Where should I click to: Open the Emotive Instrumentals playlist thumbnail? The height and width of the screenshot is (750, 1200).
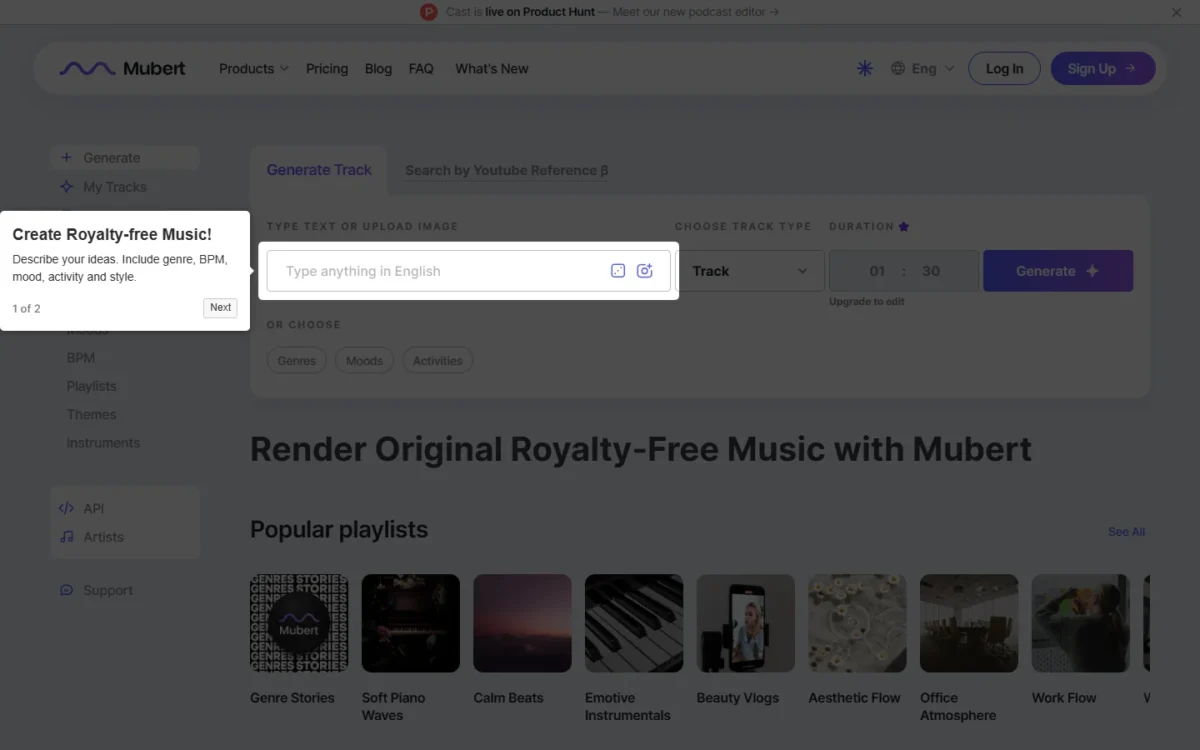[x=634, y=623]
